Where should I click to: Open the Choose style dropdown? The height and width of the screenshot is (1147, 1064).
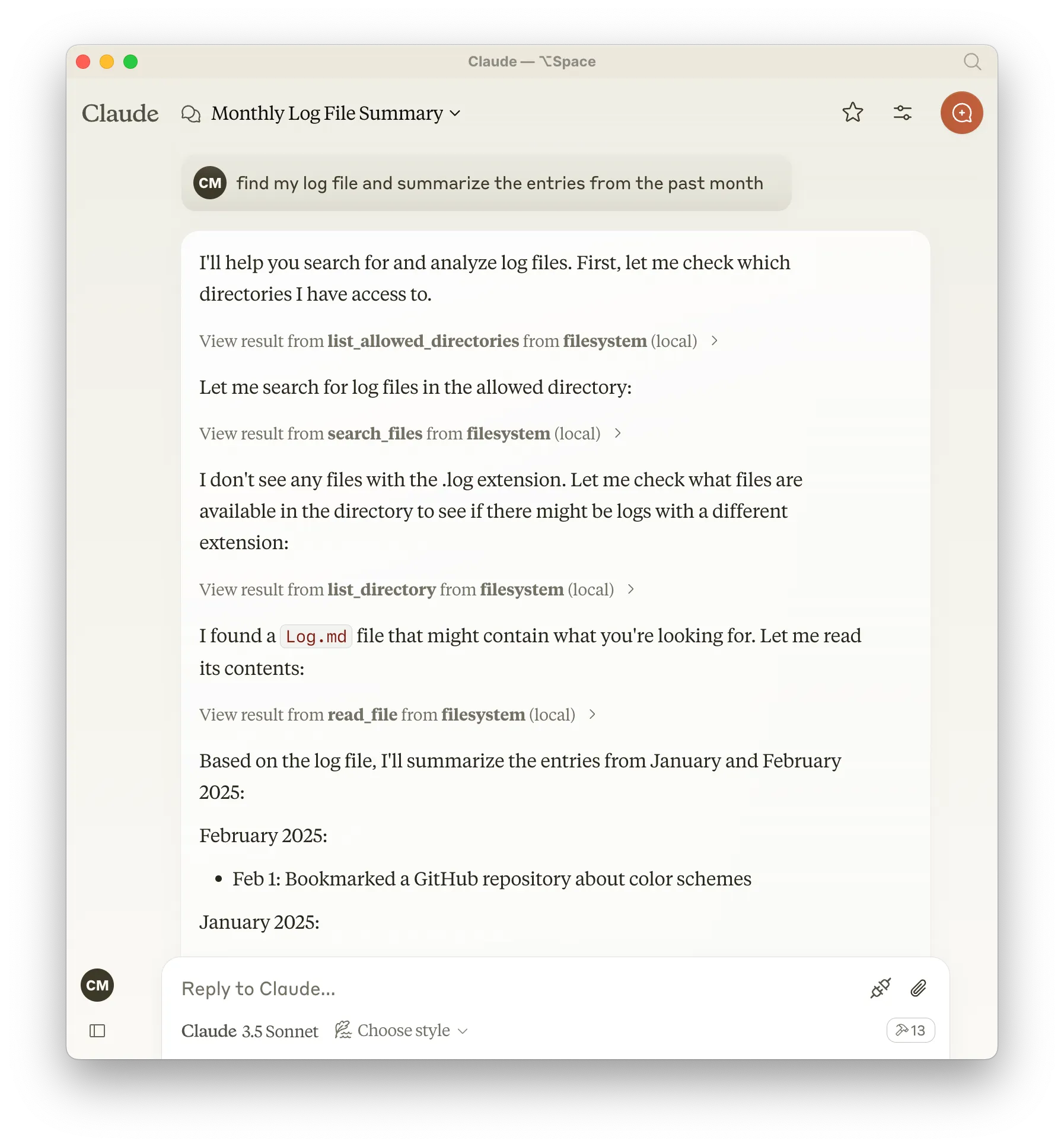(402, 1031)
